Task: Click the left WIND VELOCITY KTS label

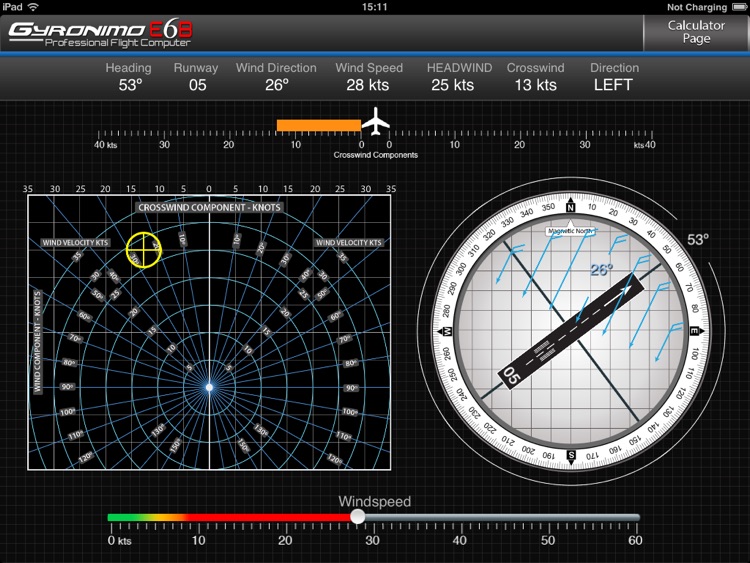Action: (x=75, y=243)
